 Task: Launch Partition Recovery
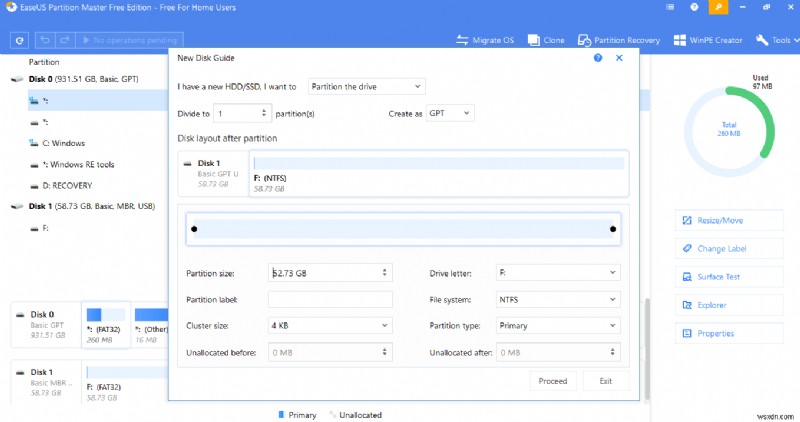click(619, 40)
